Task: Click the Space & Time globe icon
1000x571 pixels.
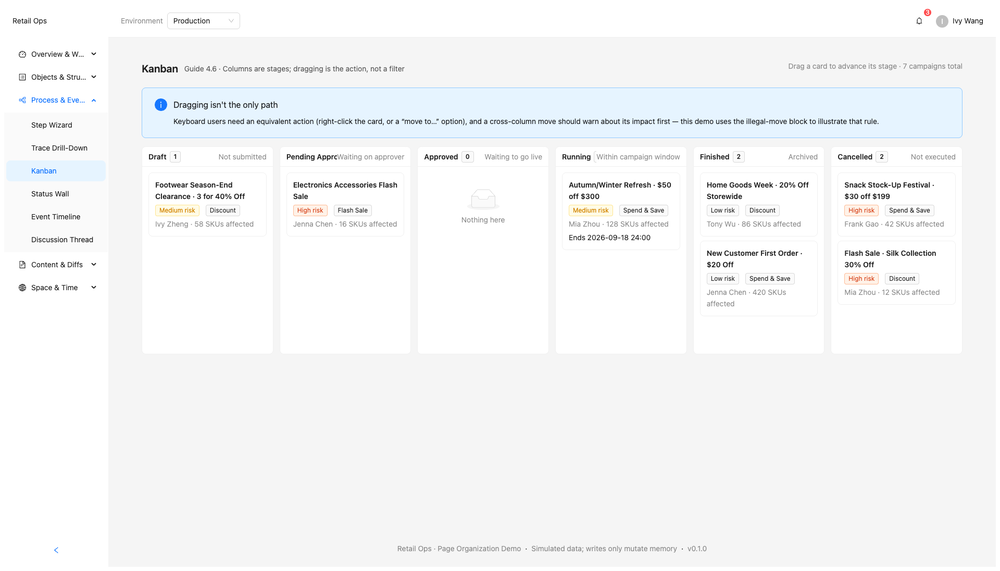Action: click(x=22, y=288)
